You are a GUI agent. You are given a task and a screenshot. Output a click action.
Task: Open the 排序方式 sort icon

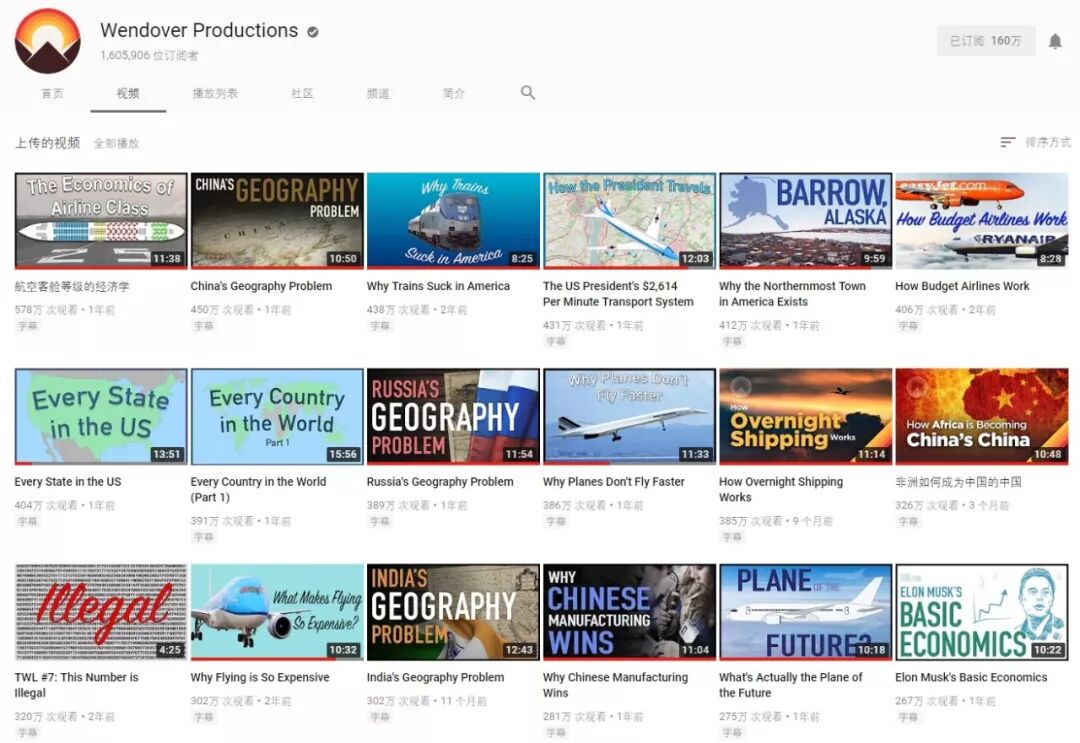(x=1006, y=141)
